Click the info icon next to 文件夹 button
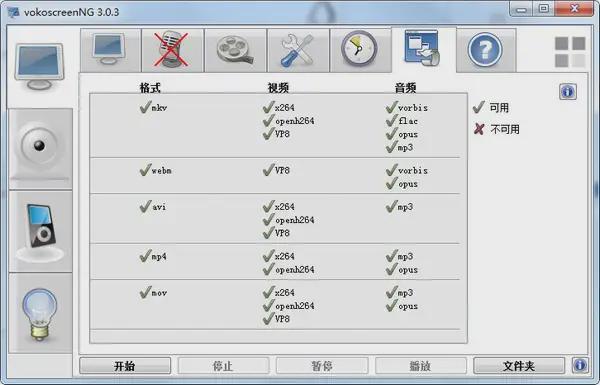The height and width of the screenshot is (385, 600). [x=580, y=365]
